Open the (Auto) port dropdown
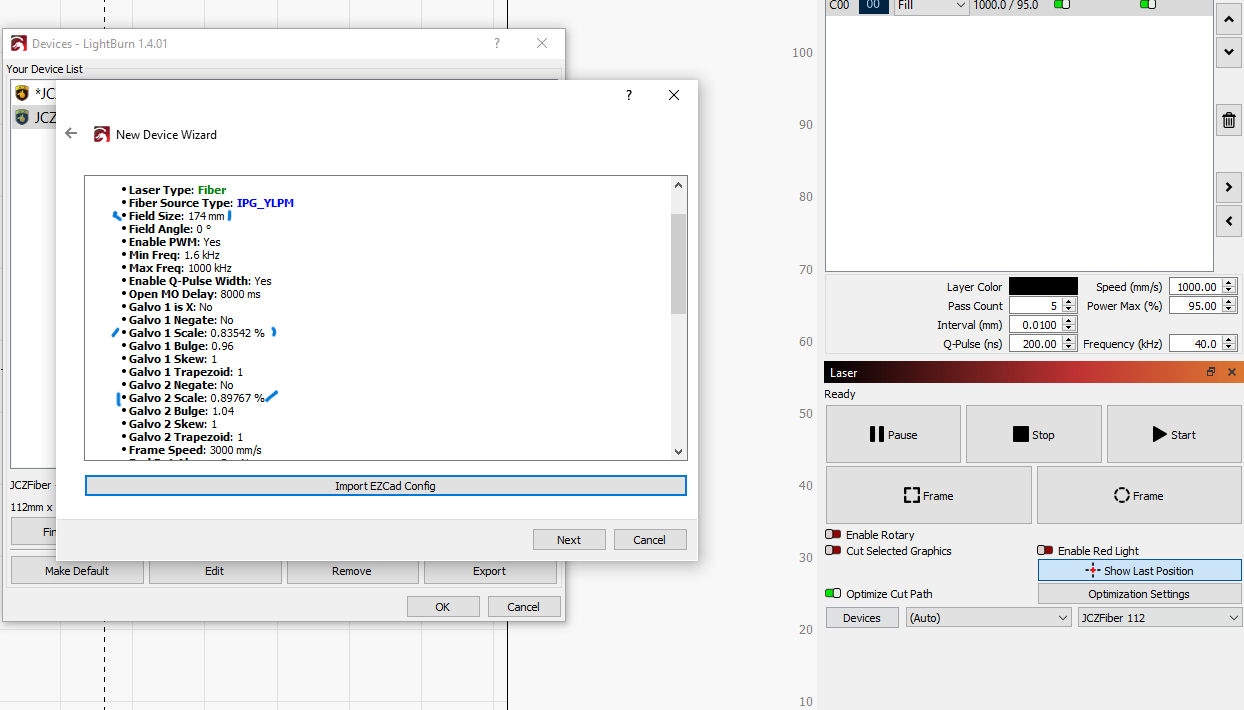Viewport: 1244px width, 710px height. (988, 618)
